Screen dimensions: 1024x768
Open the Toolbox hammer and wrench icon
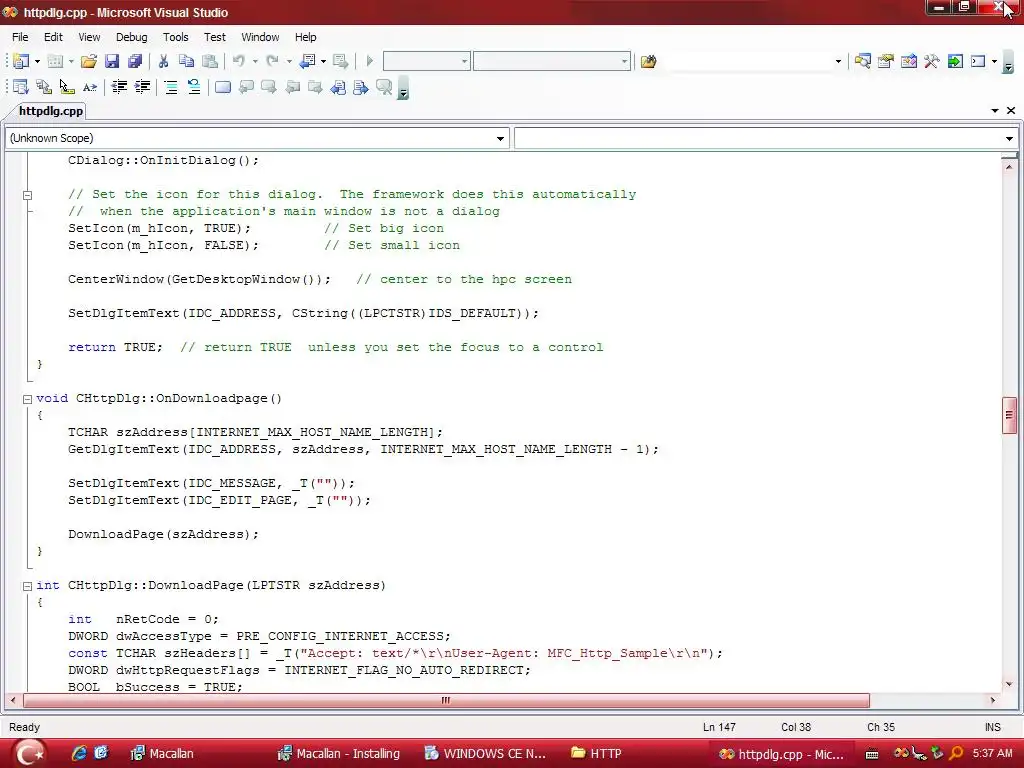[932, 61]
